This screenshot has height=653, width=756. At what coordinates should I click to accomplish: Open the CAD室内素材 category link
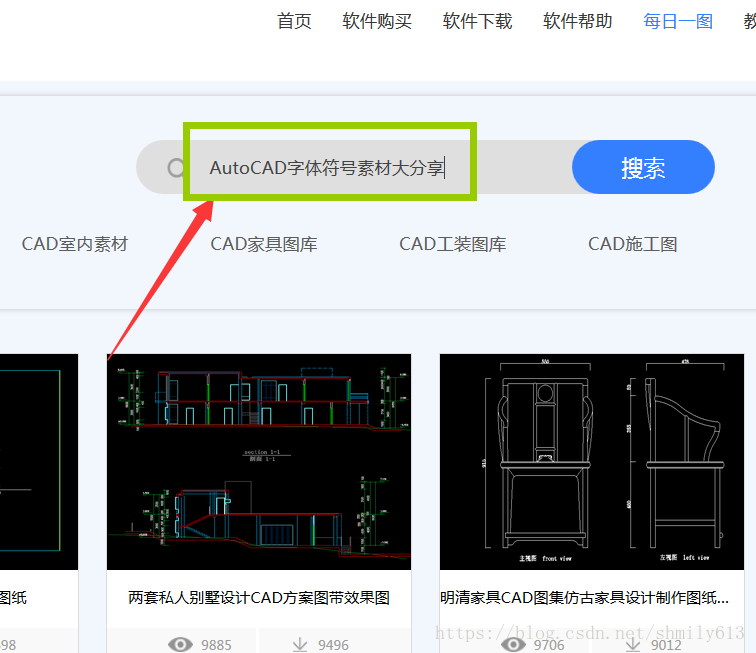[x=75, y=244]
